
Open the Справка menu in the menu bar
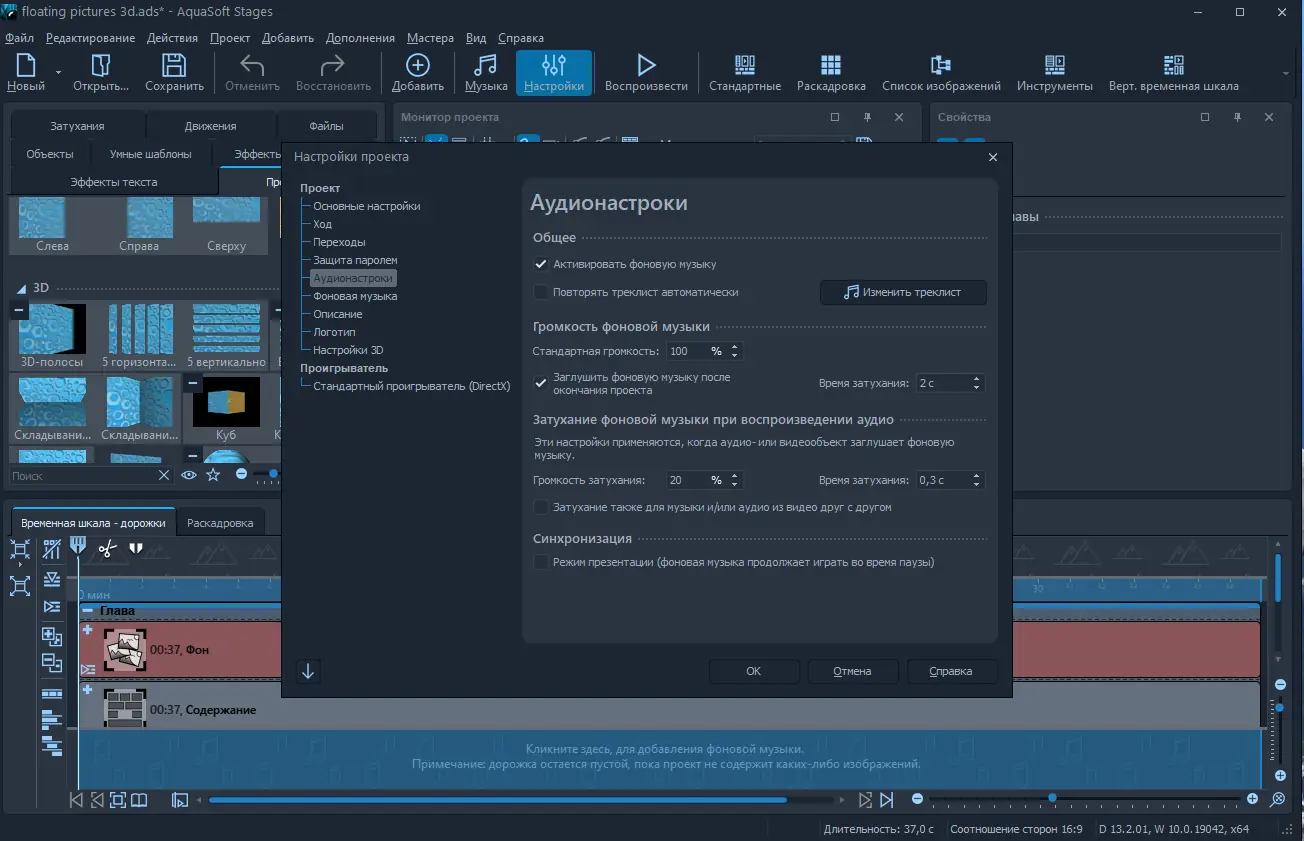click(x=521, y=38)
